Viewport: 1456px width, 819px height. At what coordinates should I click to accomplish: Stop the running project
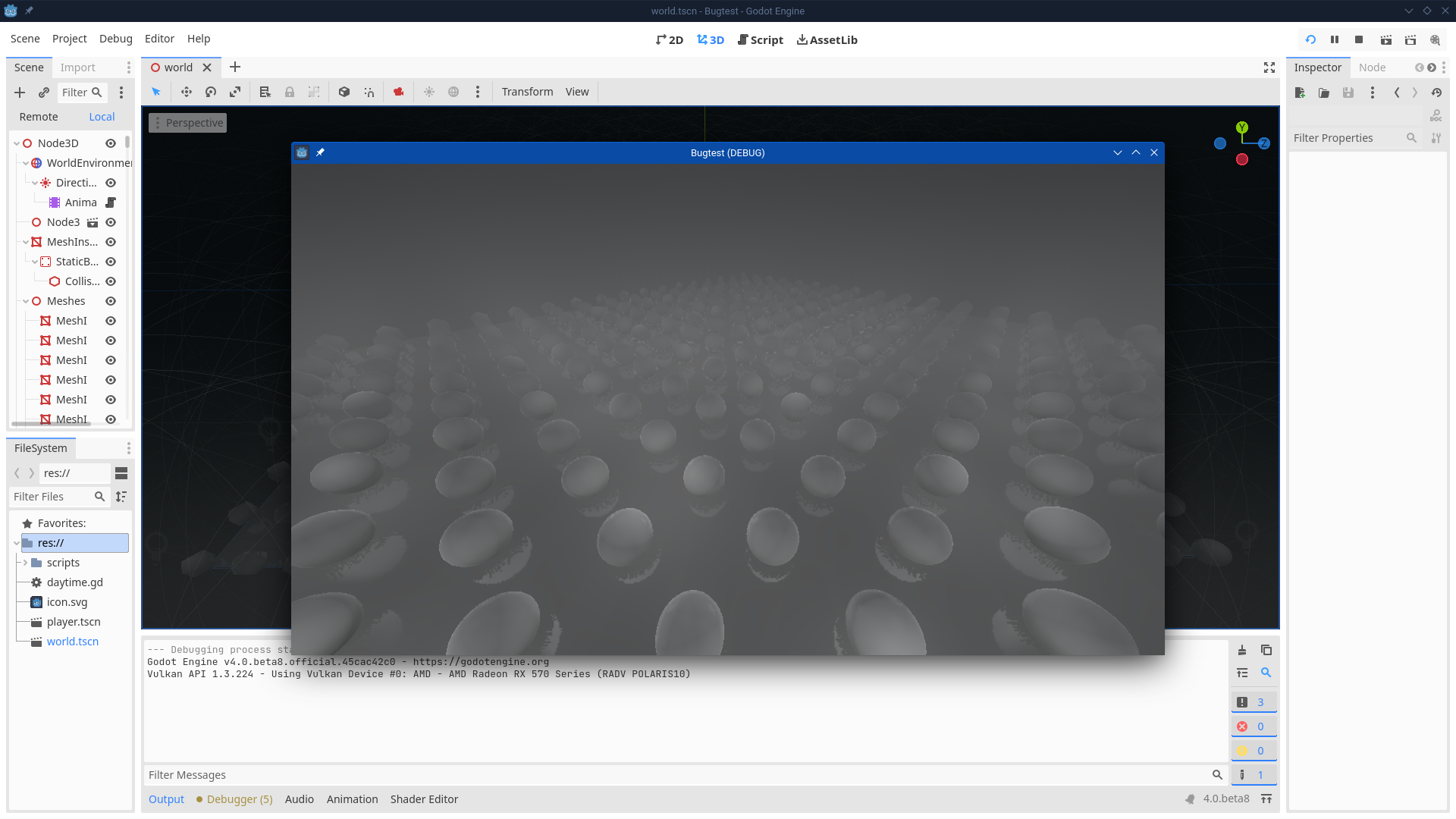(1359, 39)
